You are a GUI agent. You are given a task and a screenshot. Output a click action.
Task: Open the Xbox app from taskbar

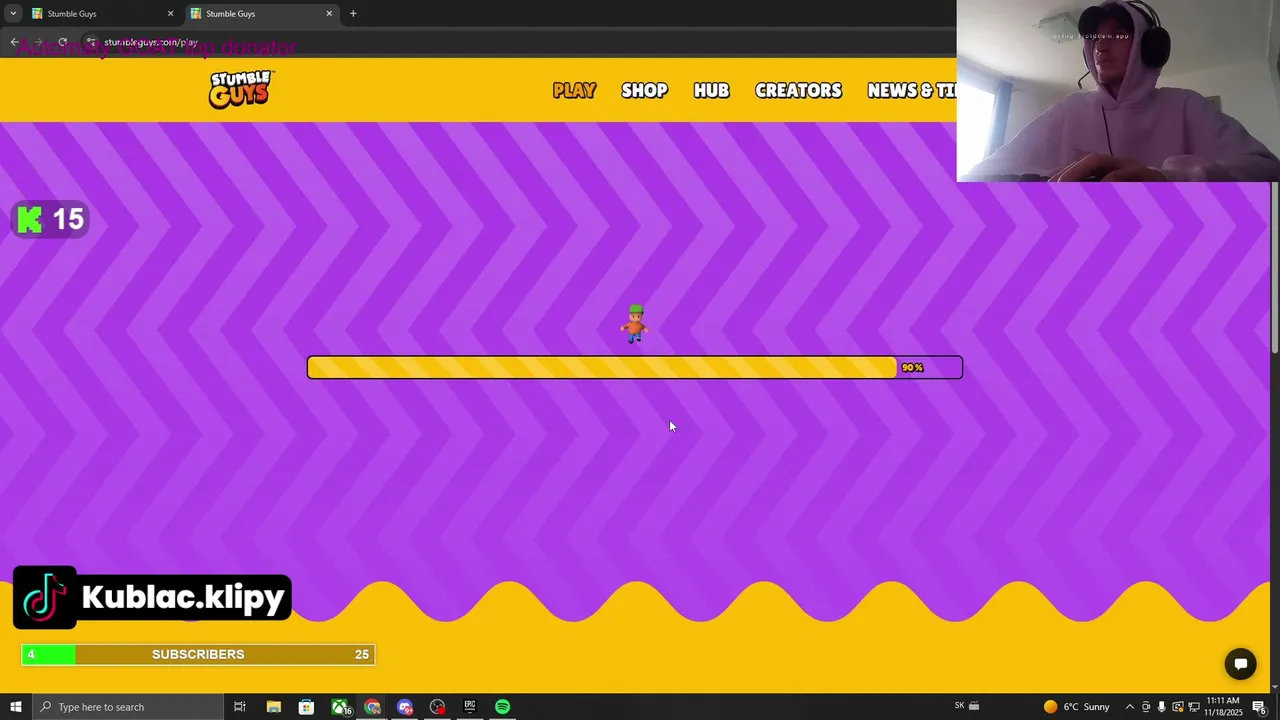[340, 707]
